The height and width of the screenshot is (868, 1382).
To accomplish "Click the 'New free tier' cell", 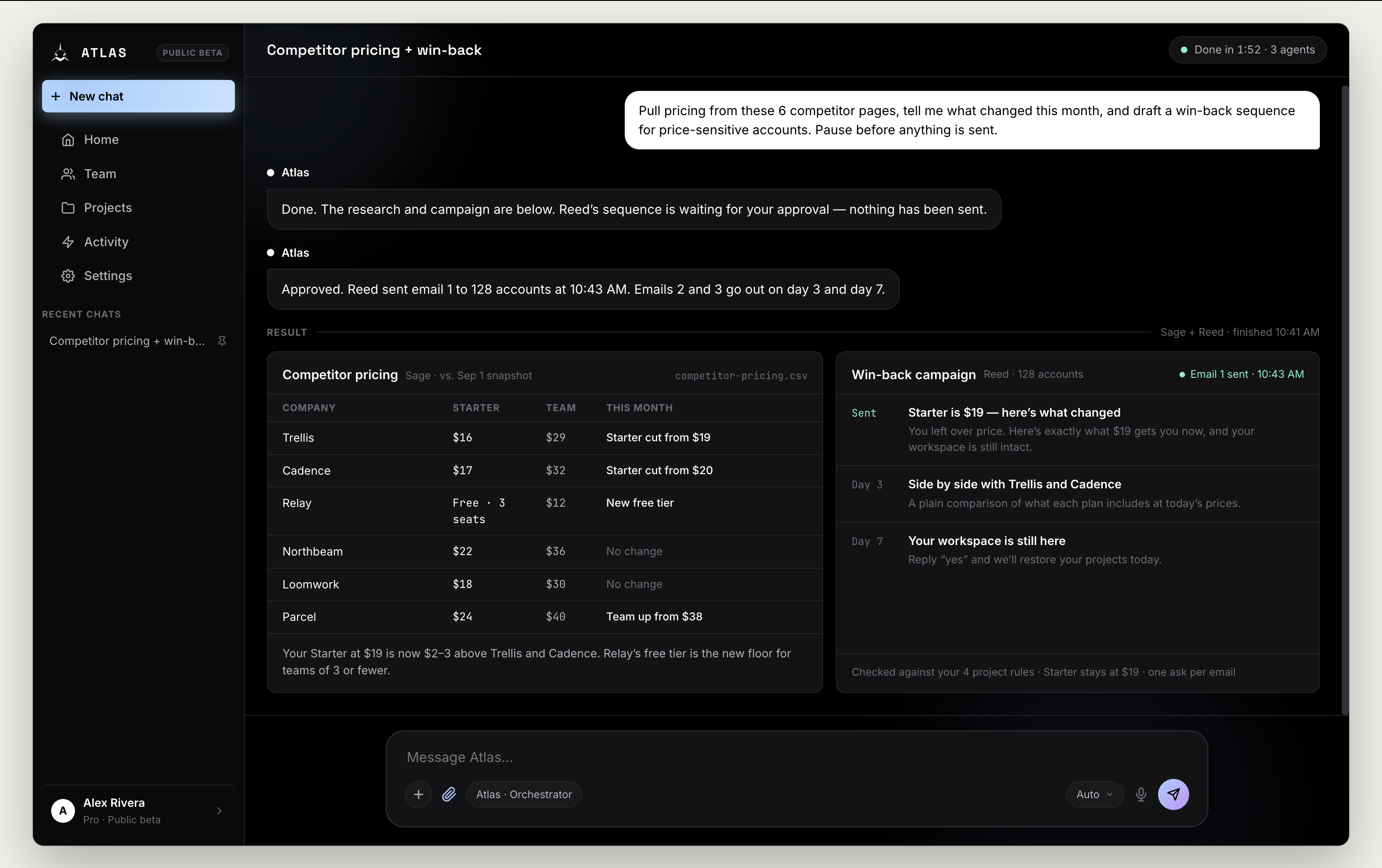I will 640,503.
